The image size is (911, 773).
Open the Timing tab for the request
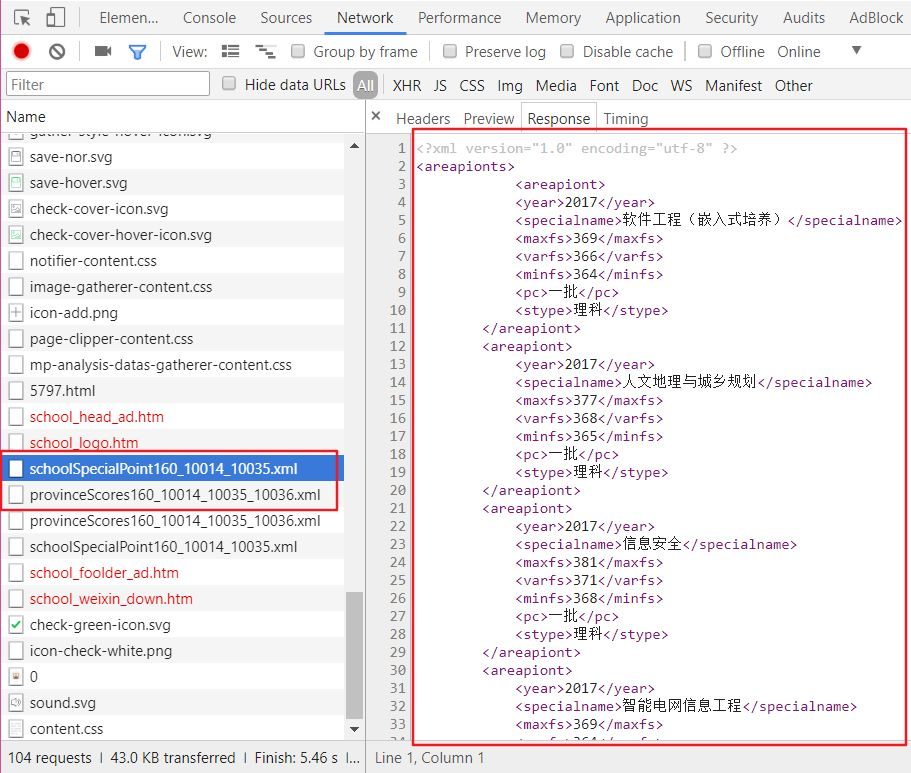626,119
